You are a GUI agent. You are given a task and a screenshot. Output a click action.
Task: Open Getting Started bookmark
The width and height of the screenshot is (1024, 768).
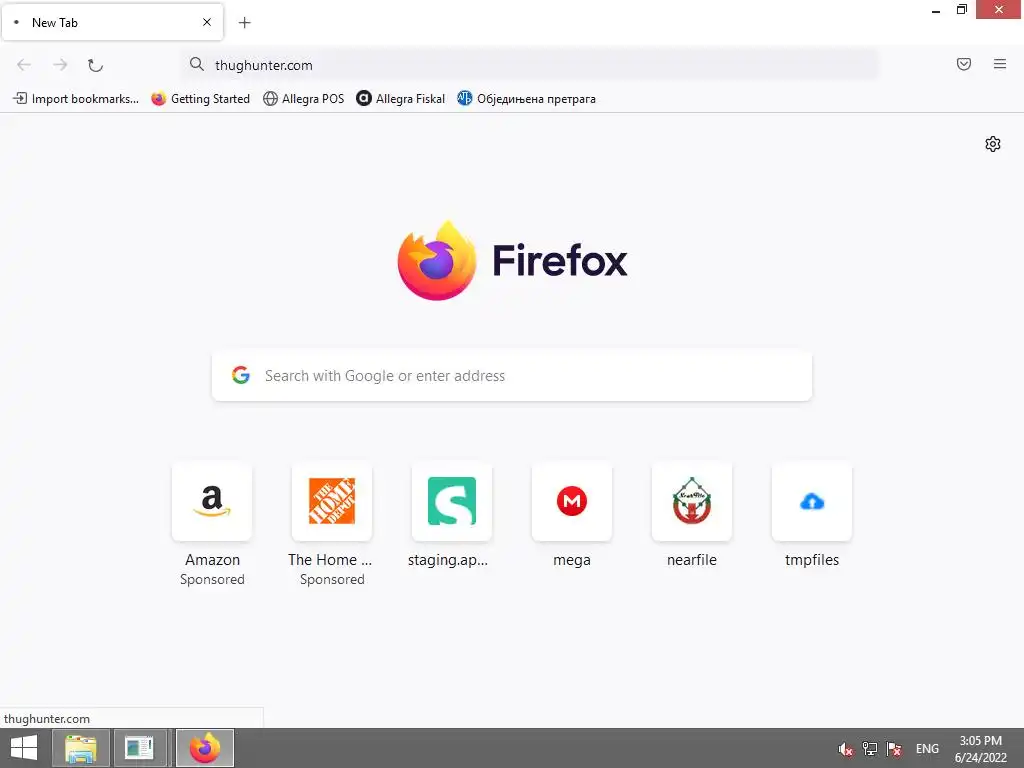pos(200,99)
